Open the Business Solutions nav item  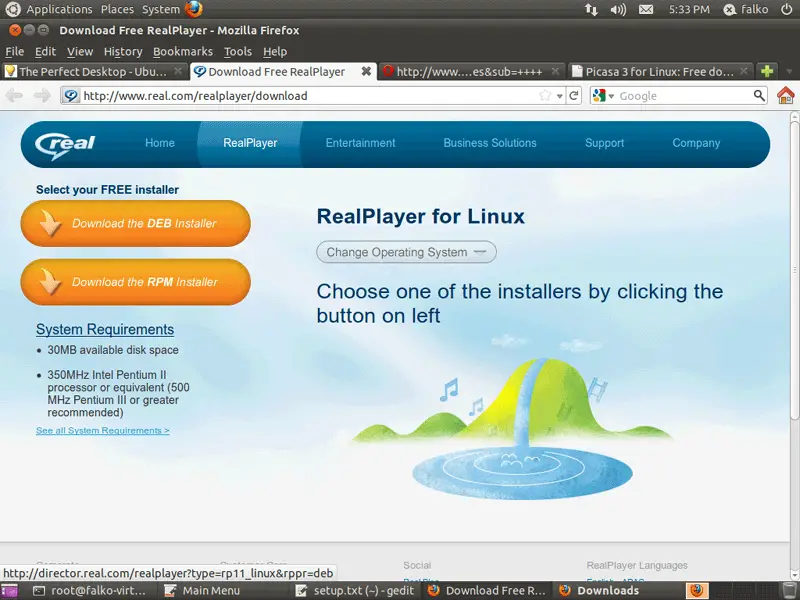coord(490,143)
